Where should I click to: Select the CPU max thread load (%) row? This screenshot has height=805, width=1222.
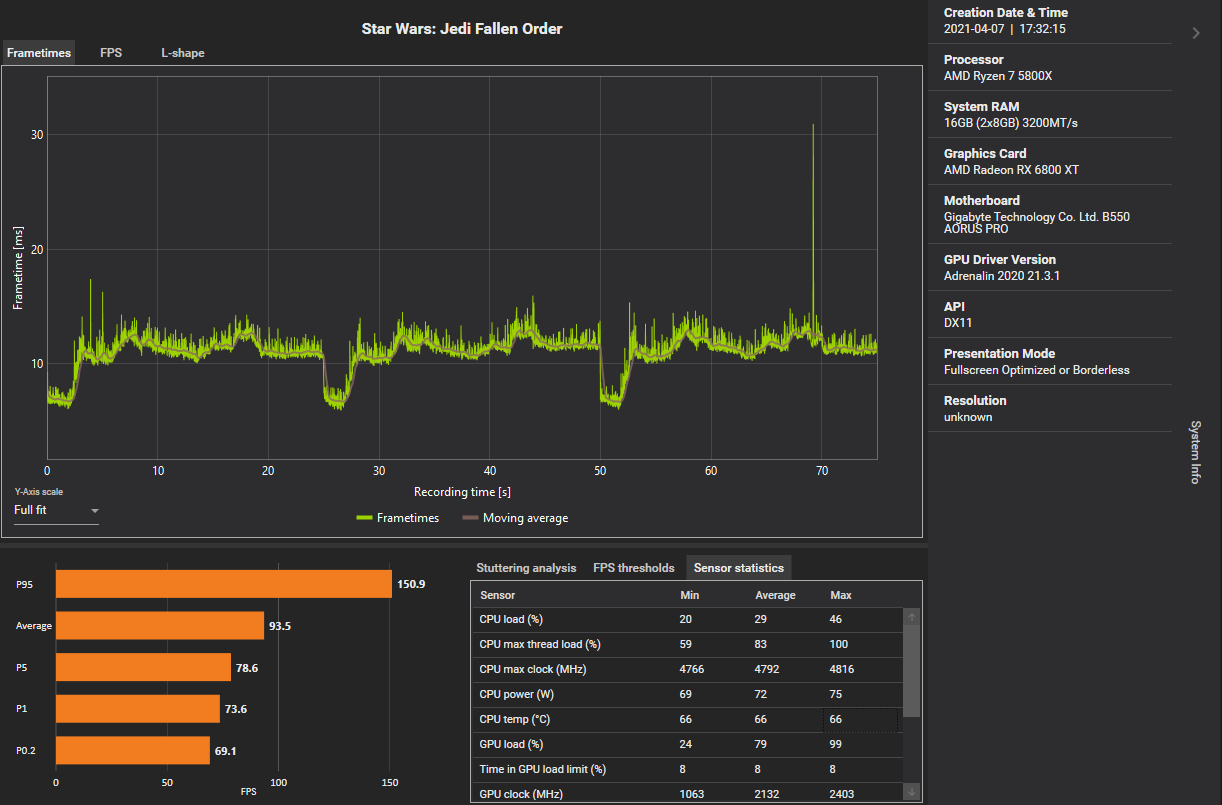[687, 645]
